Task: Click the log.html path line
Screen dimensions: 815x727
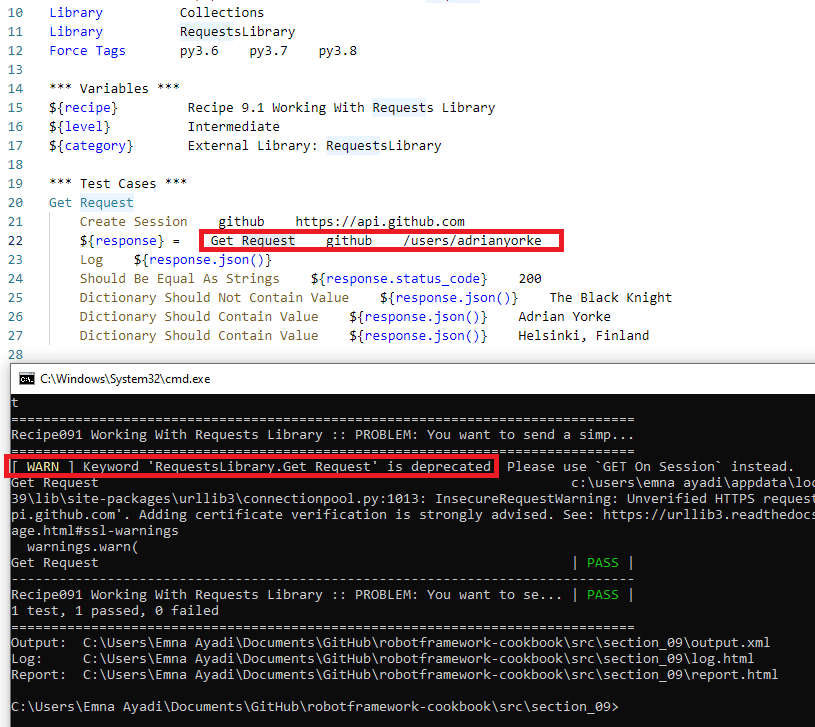Action: click(383, 659)
